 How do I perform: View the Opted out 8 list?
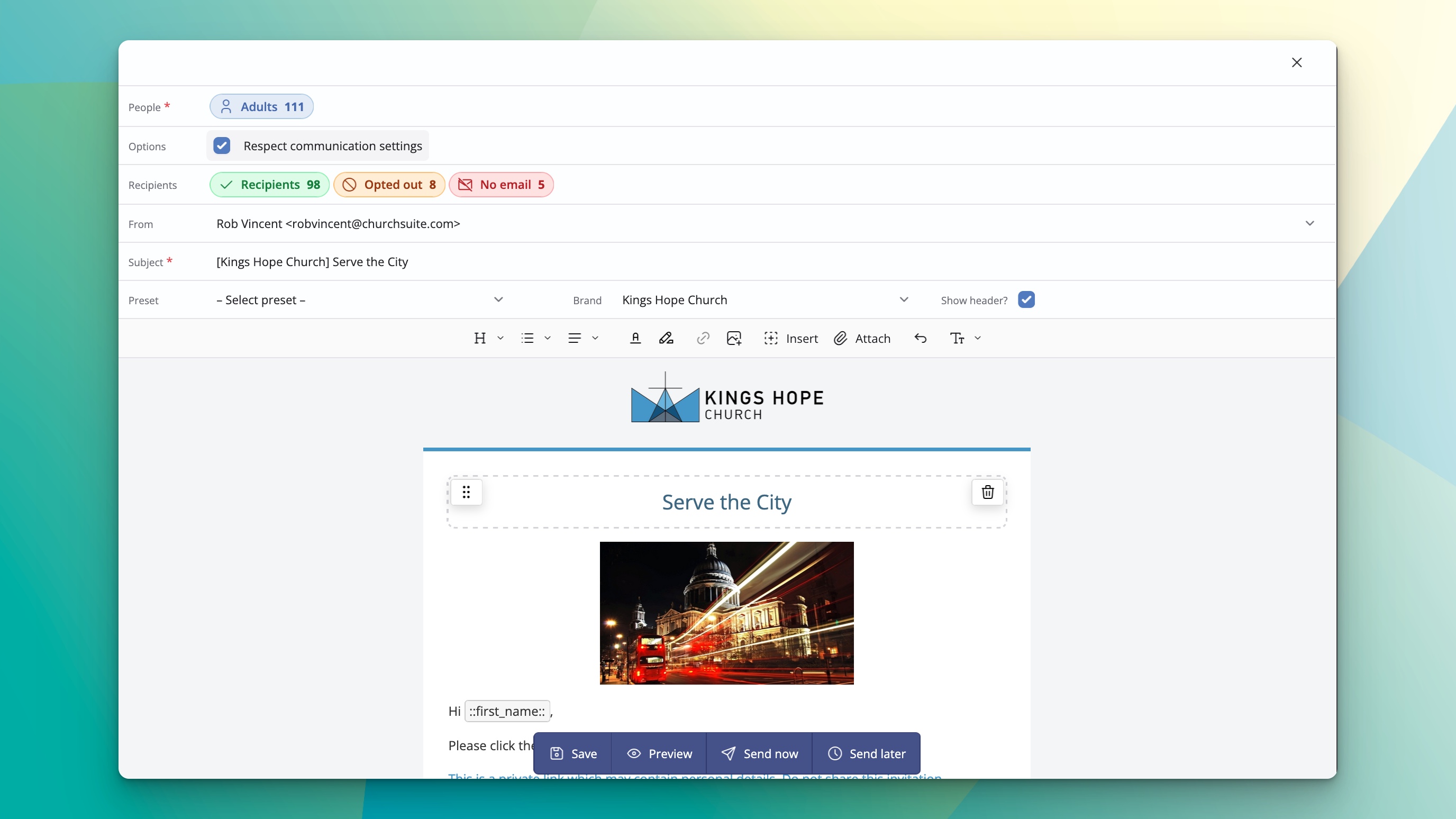[x=389, y=185]
